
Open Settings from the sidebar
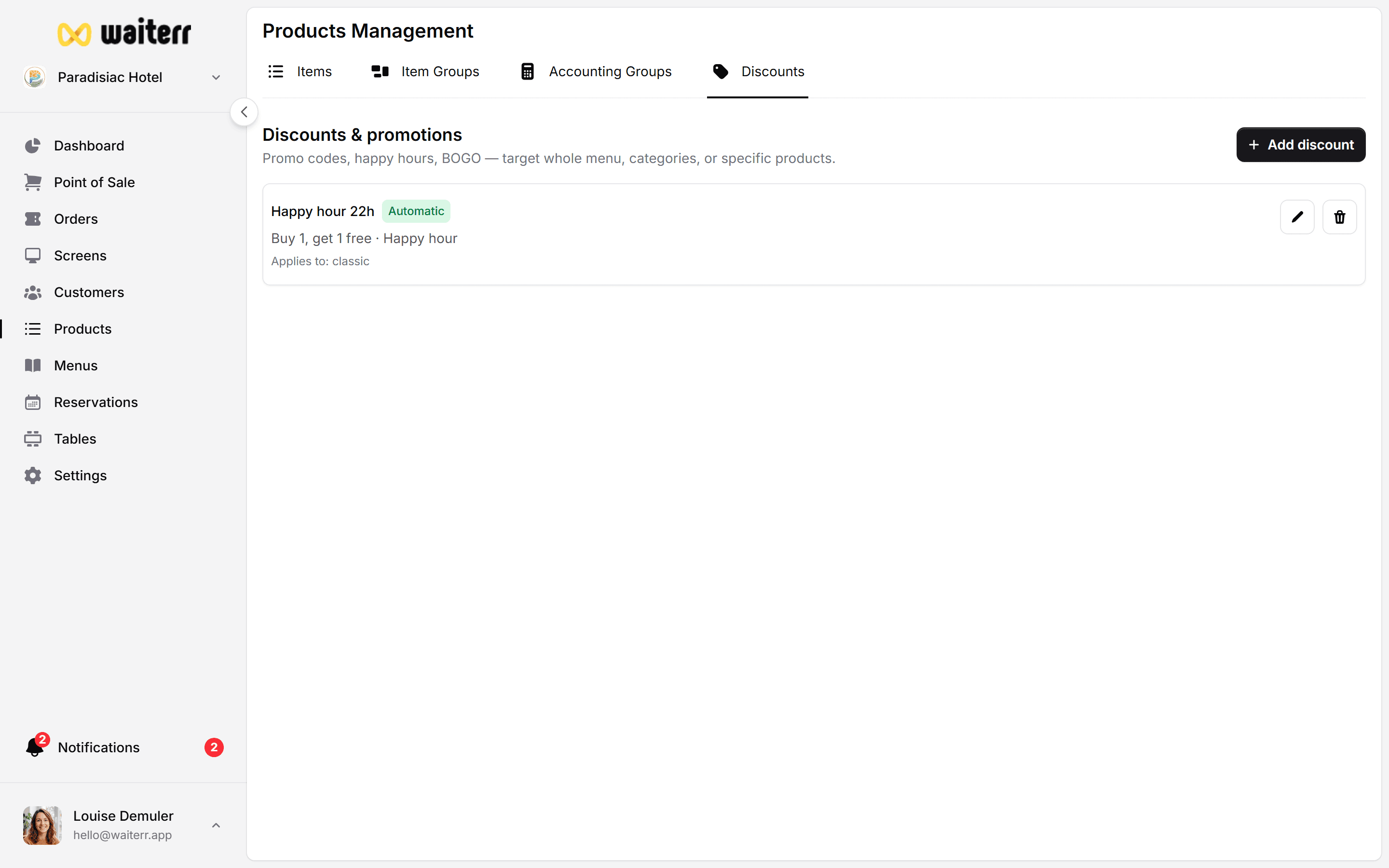81,476
